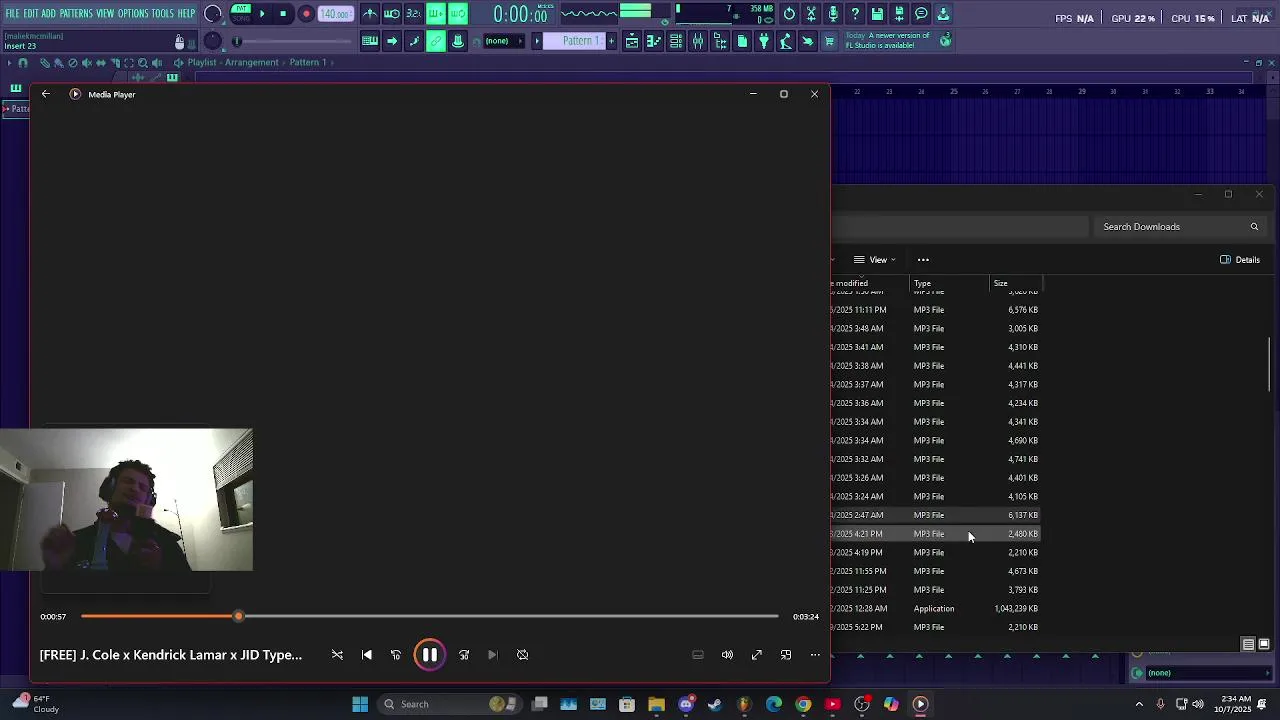
Task: Go back in Media Player
Action: click(x=45, y=94)
